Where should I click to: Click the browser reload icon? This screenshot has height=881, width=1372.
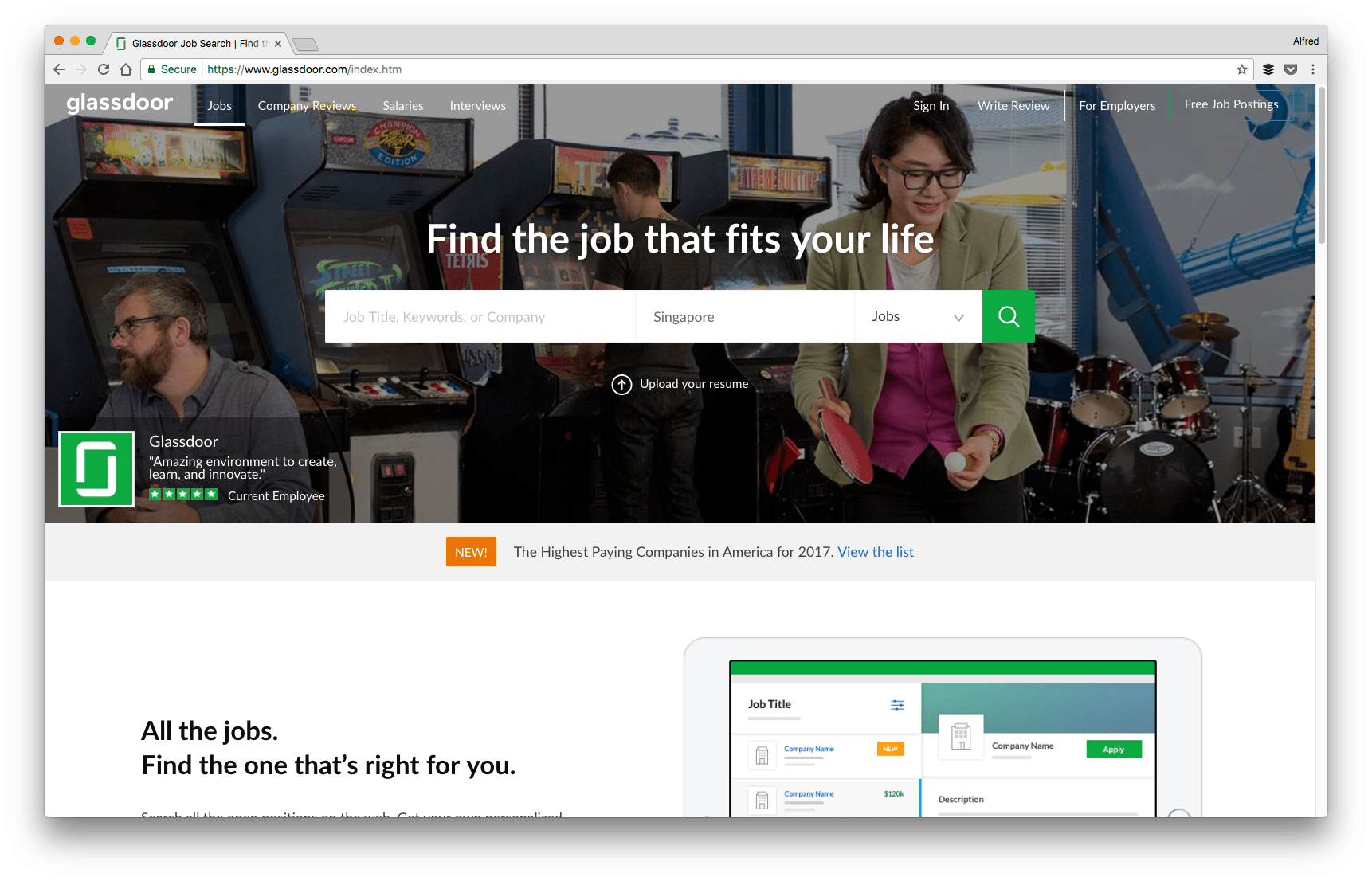click(x=104, y=69)
